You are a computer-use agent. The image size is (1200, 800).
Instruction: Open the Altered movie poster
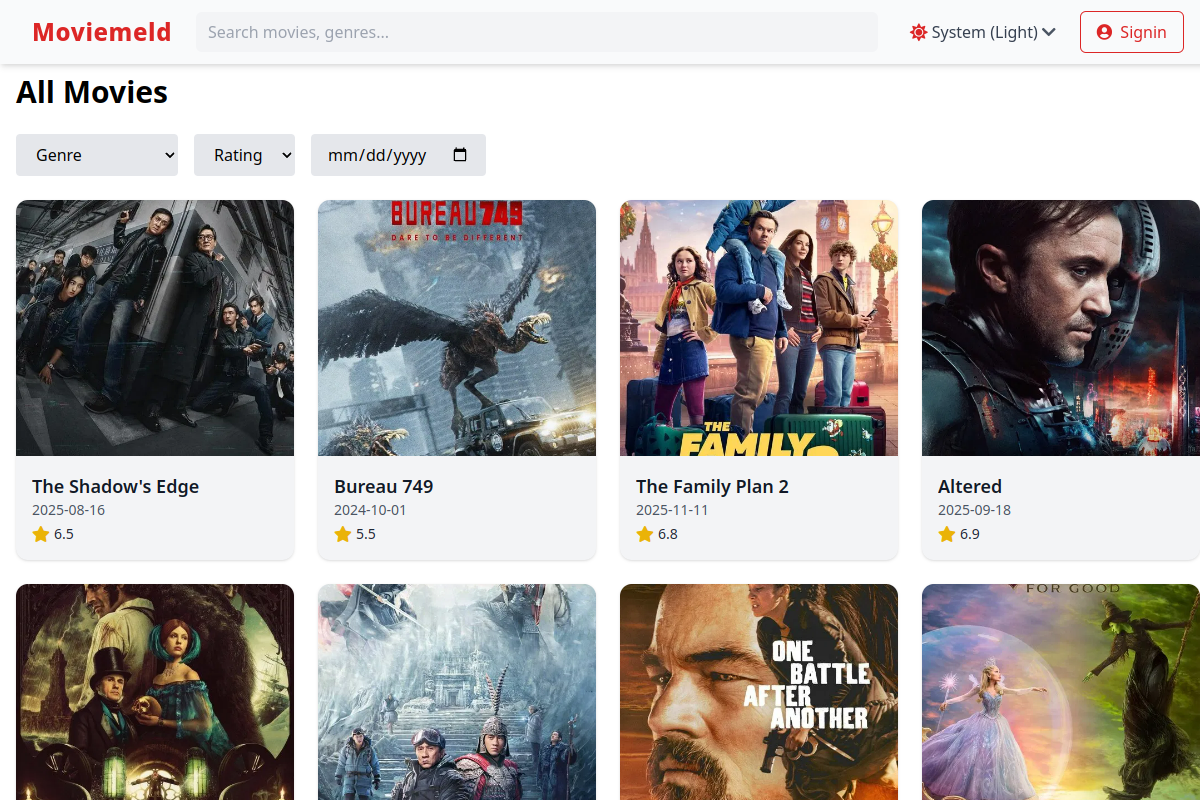click(1061, 328)
